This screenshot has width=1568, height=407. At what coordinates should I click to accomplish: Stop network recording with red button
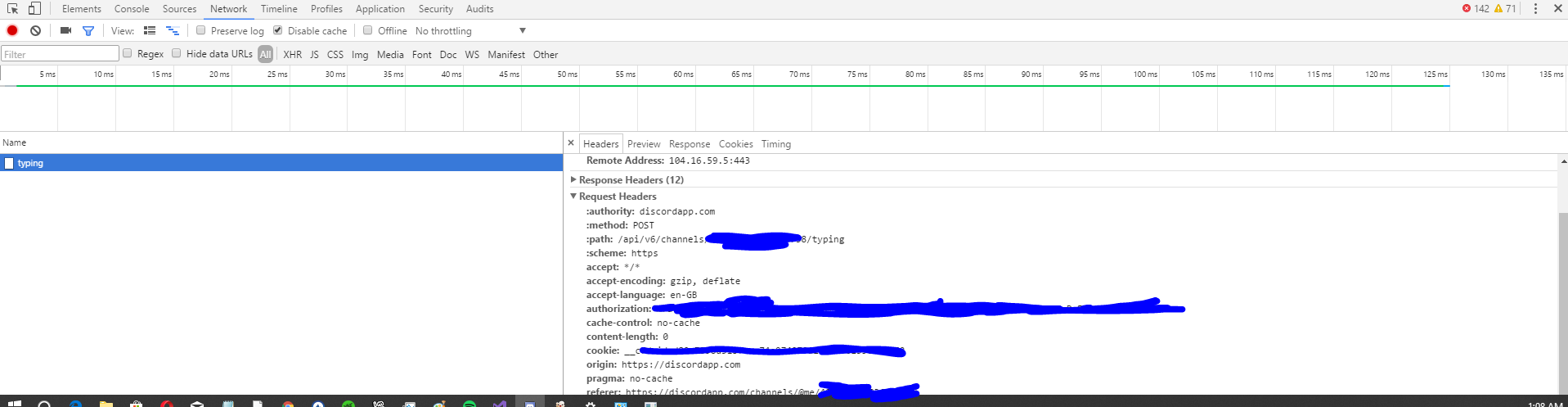pos(12,30)
